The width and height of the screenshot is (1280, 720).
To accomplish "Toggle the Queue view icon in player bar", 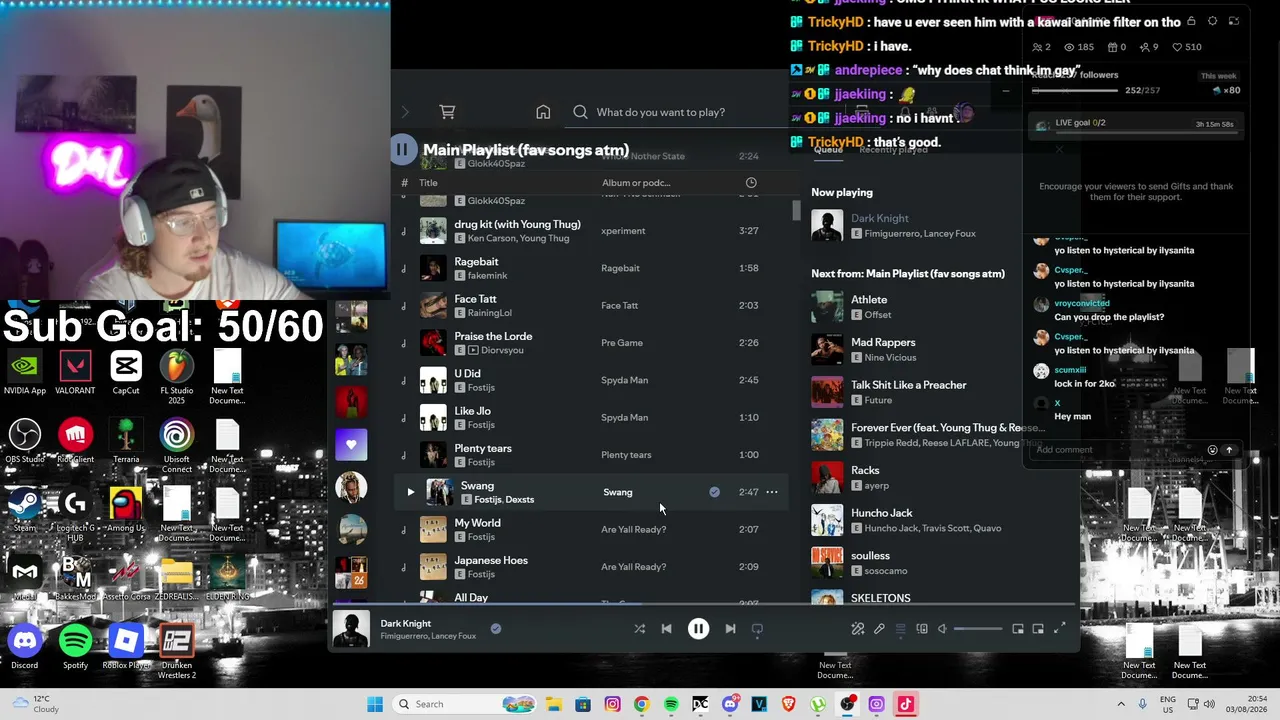I will 900,629.
